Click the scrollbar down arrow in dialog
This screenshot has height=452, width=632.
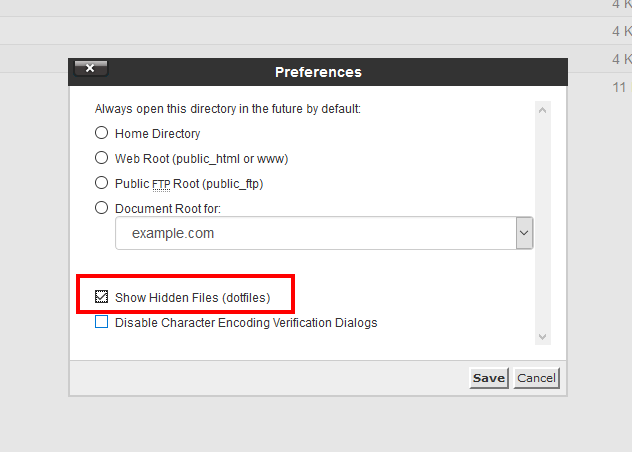pyautogui.click(x=542, y=338)
